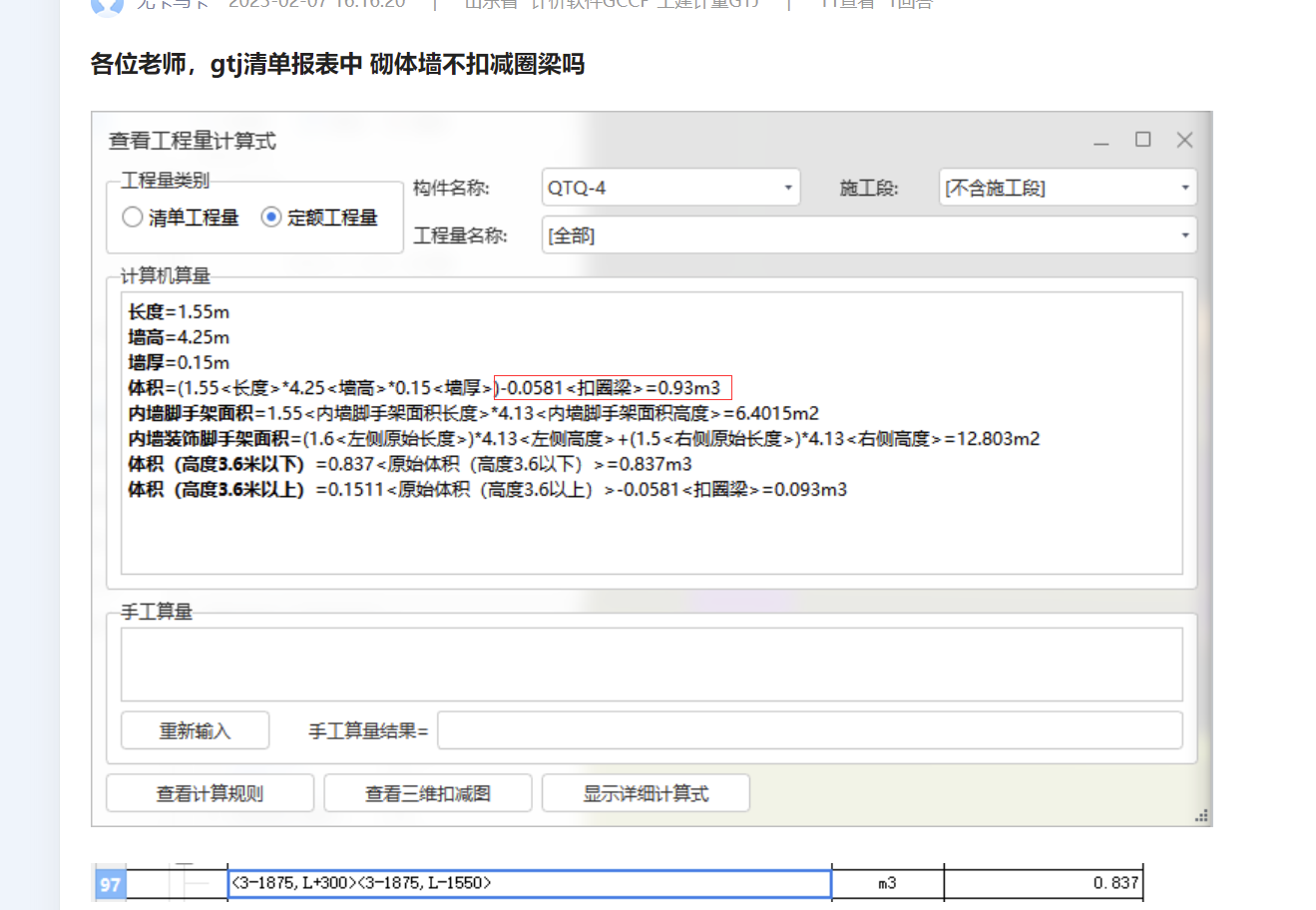Click the 墙高=4.25m line
This screenshot has height=910, width=1316.
click(179, 337)
